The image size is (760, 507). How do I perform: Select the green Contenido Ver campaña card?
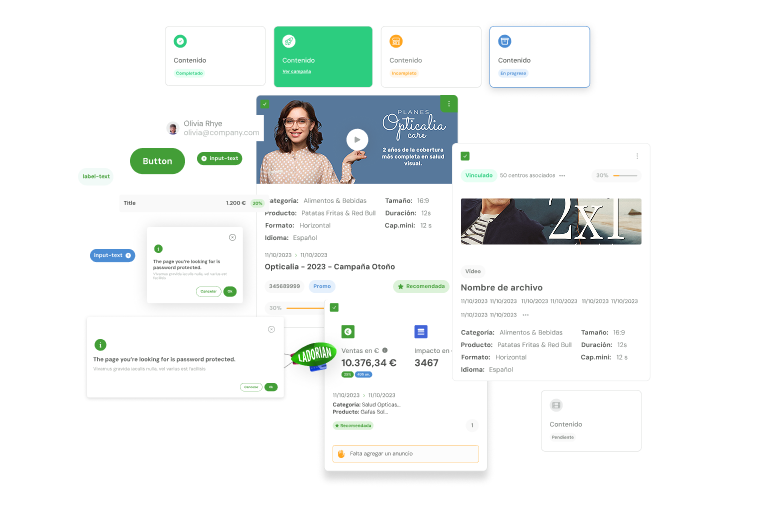click(x=323, y=56)
